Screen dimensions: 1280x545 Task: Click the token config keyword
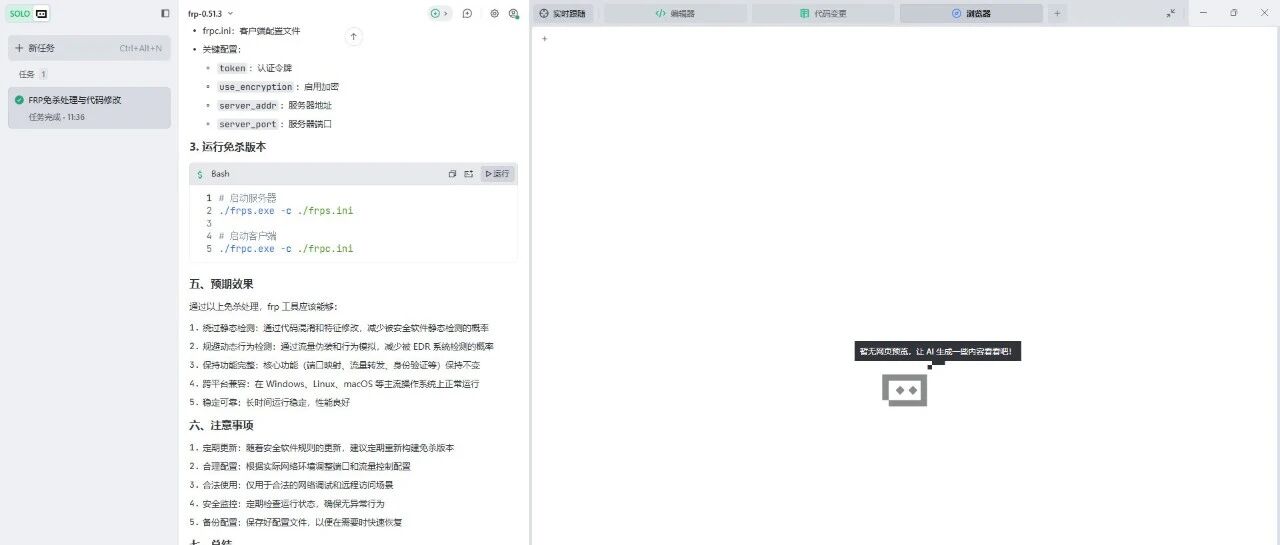[232, 68]
